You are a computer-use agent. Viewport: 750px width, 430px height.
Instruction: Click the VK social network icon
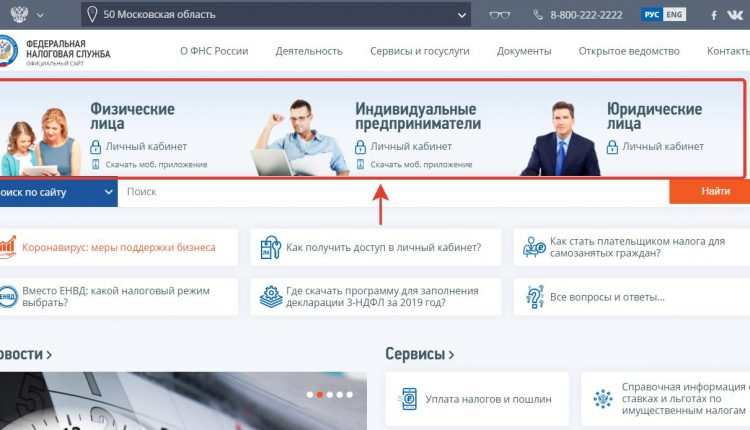pyautogui.click(x=735, y=15)
